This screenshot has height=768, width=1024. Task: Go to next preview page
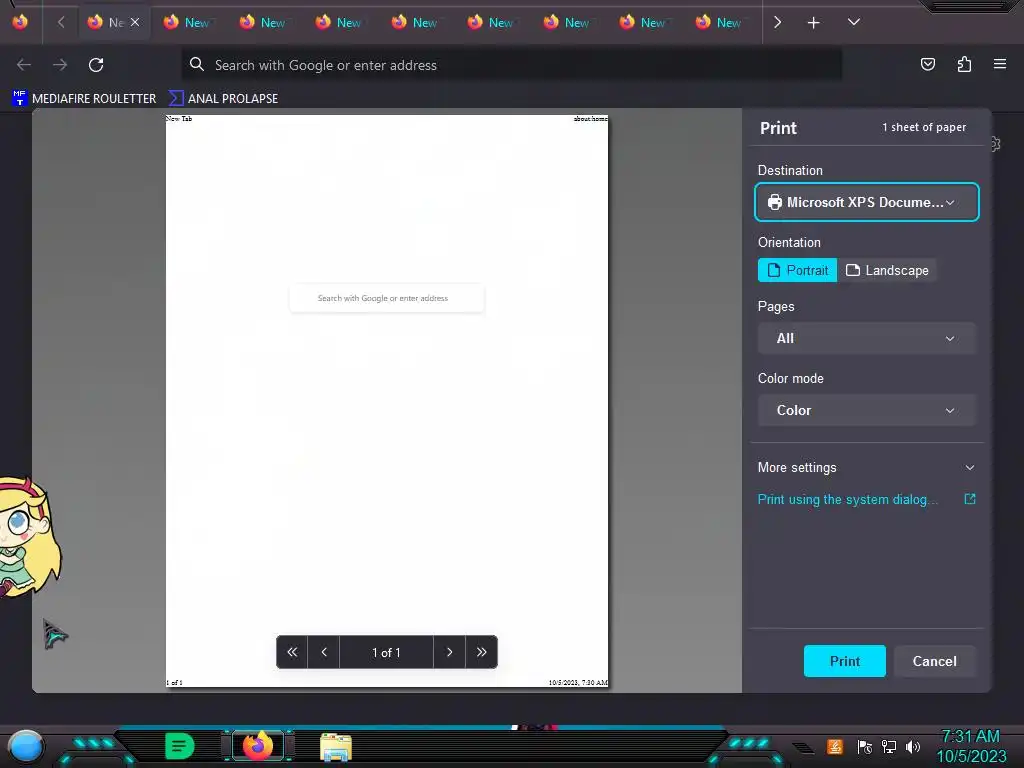coord(449,652)
